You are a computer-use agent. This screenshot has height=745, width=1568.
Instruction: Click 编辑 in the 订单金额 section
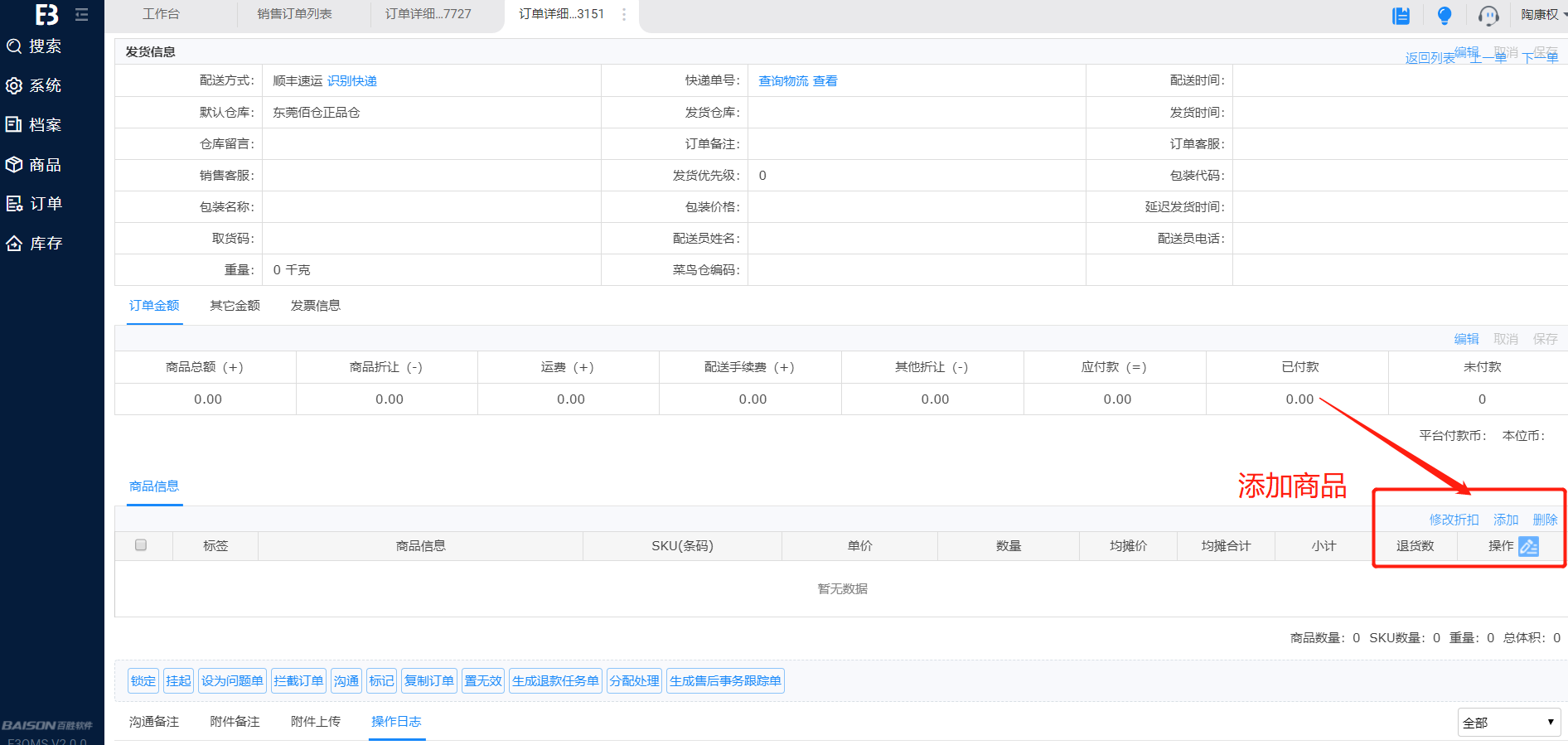1466,339
